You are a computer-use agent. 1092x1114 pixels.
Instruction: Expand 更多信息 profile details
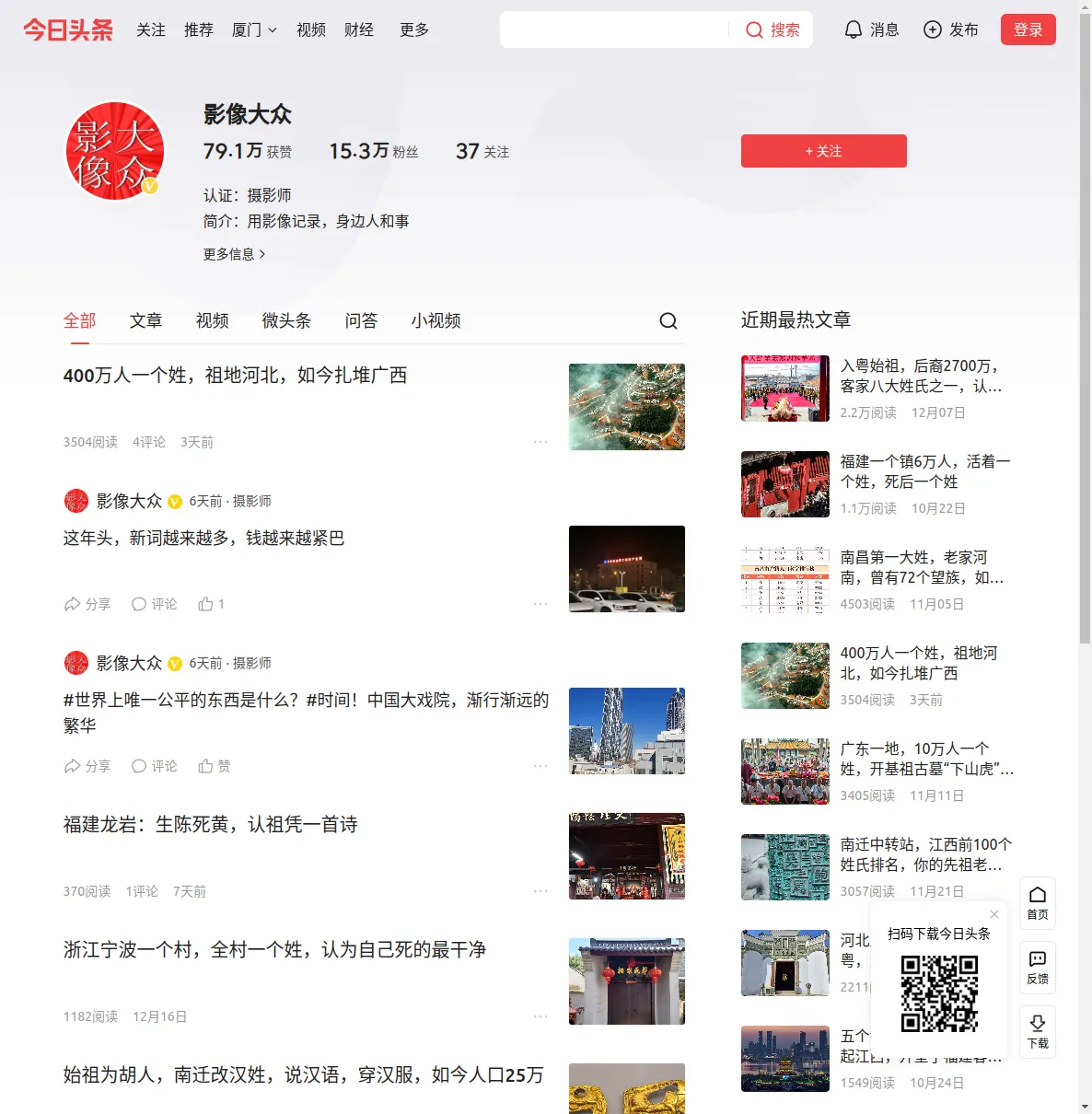(235, 254)
